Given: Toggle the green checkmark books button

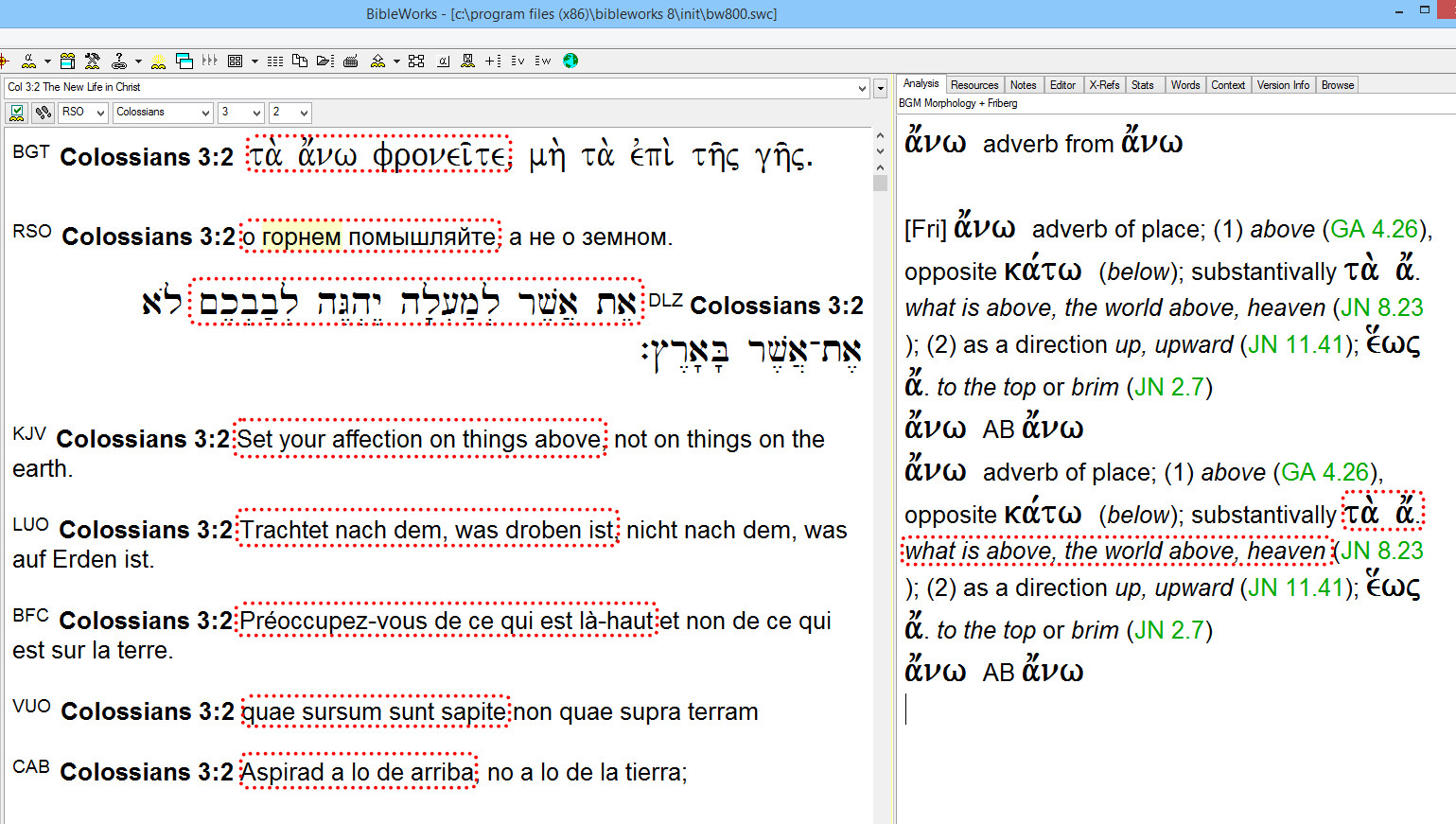Looking at the screenshot, I should [16, 113].
